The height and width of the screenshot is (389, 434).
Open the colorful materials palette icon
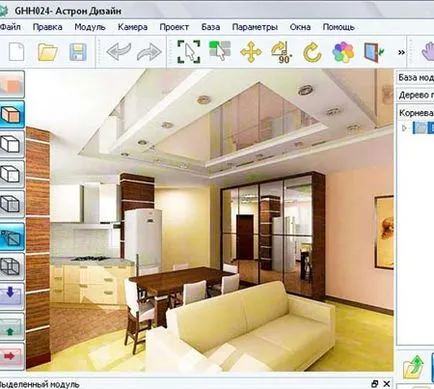click(343, 52)
